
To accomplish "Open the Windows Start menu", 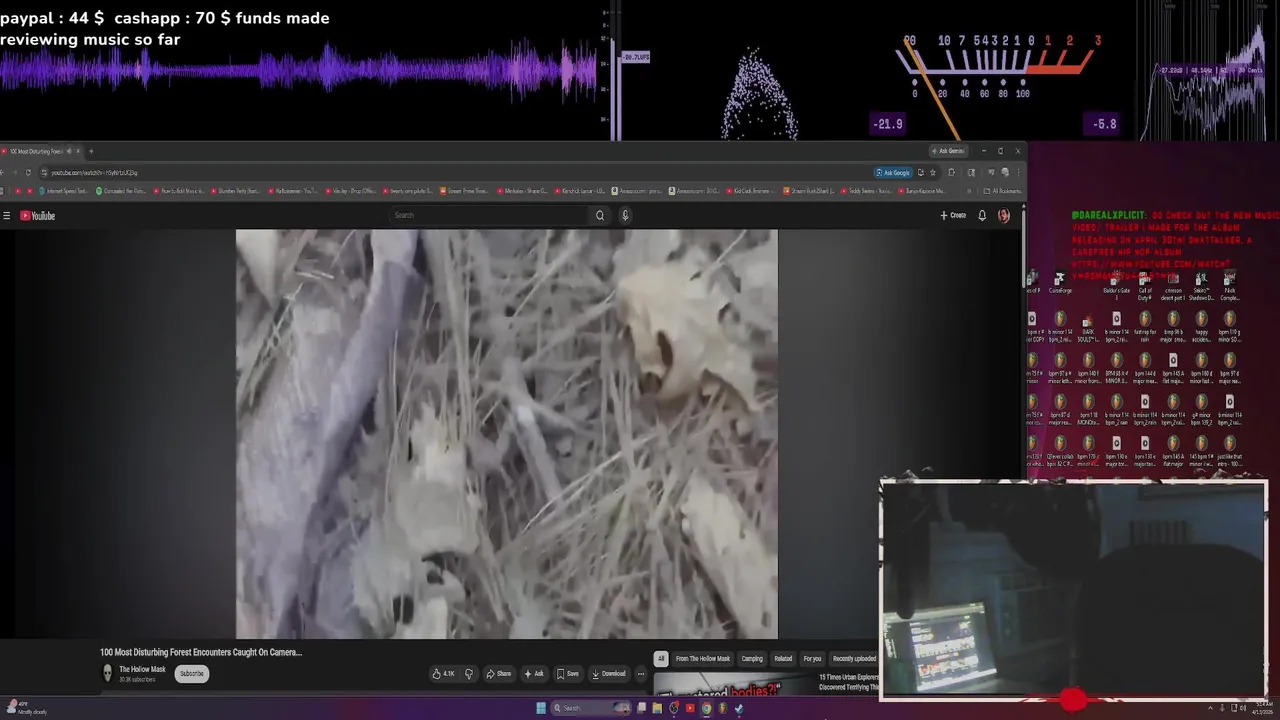I will coord(541,708).
